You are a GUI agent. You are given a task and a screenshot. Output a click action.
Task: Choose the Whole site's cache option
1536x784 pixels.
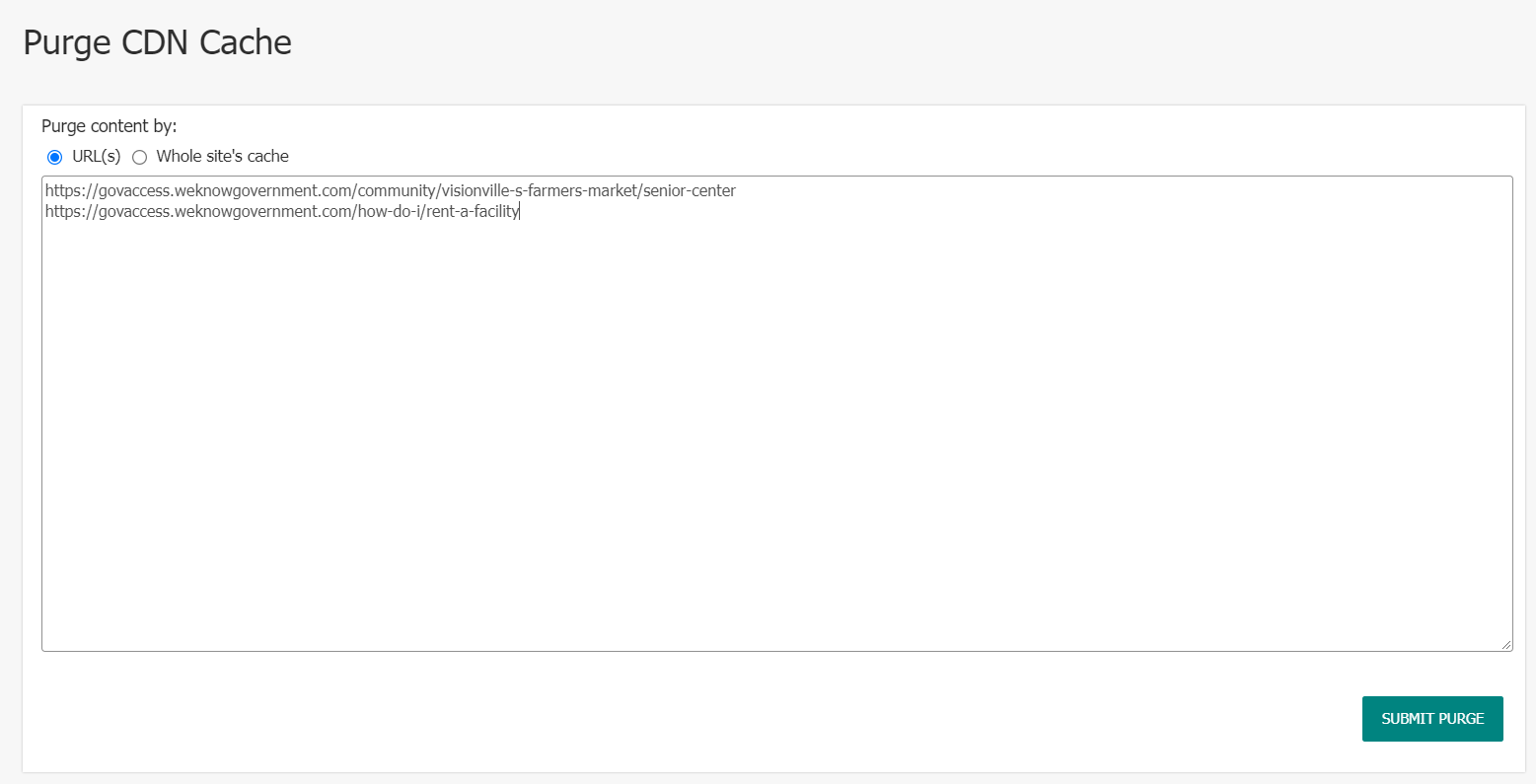pos(140,157)
